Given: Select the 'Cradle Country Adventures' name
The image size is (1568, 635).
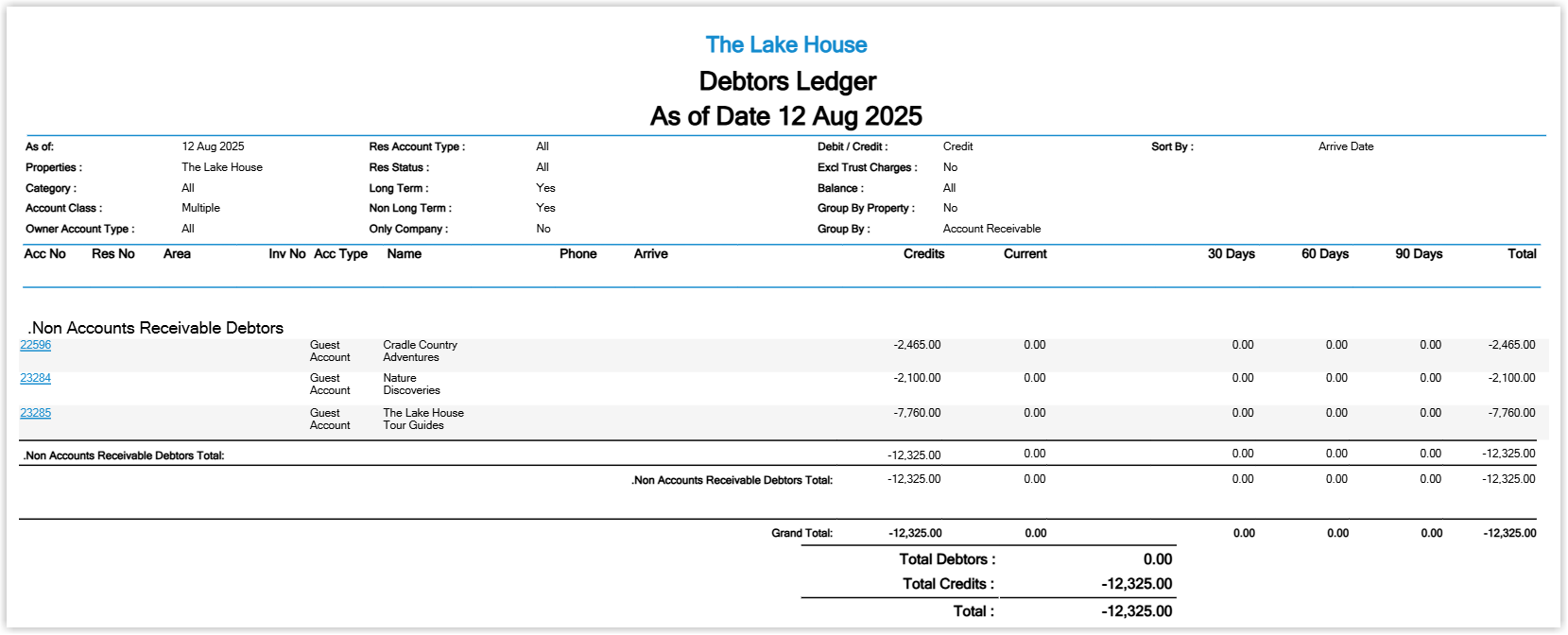Looking at the screenshot, I should pyautogui.click(x=421, y=352).
